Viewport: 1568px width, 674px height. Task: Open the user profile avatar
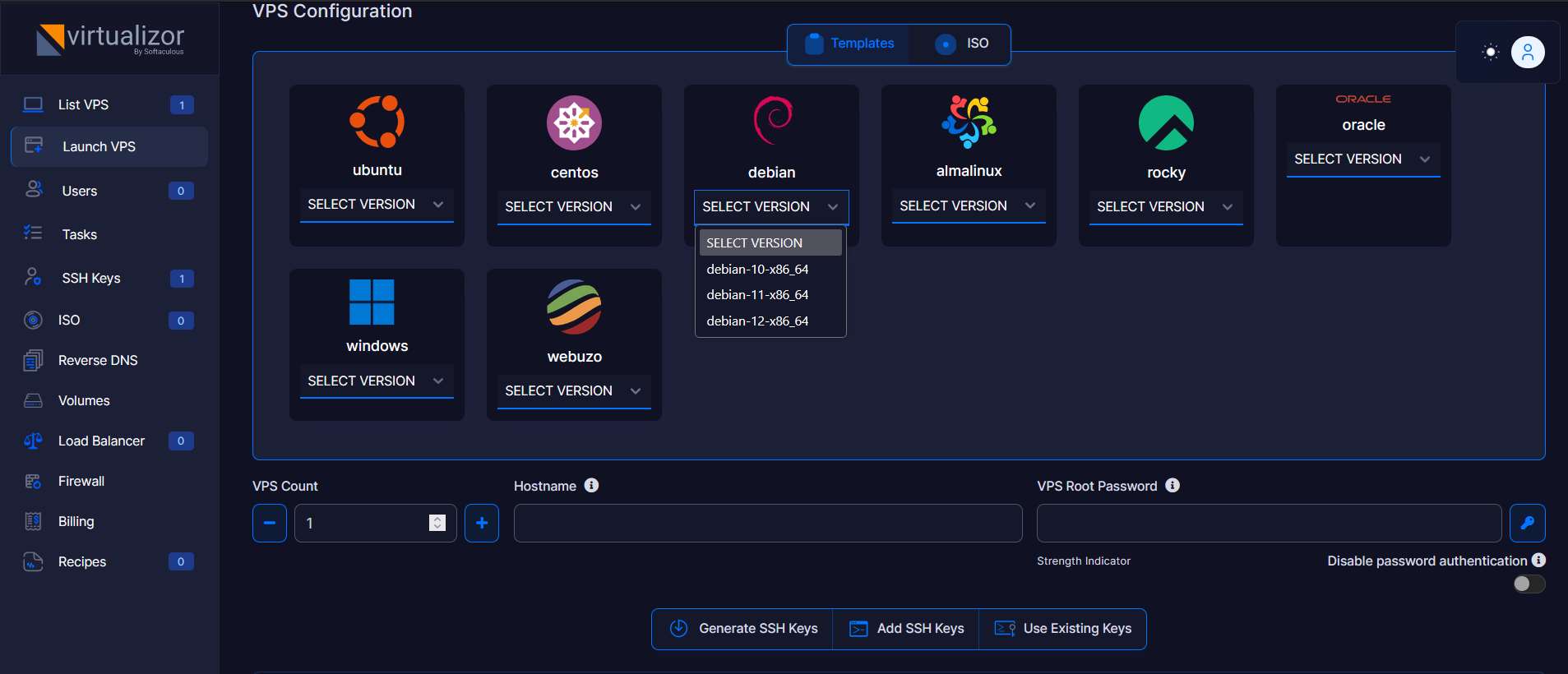coord(1528,53)
